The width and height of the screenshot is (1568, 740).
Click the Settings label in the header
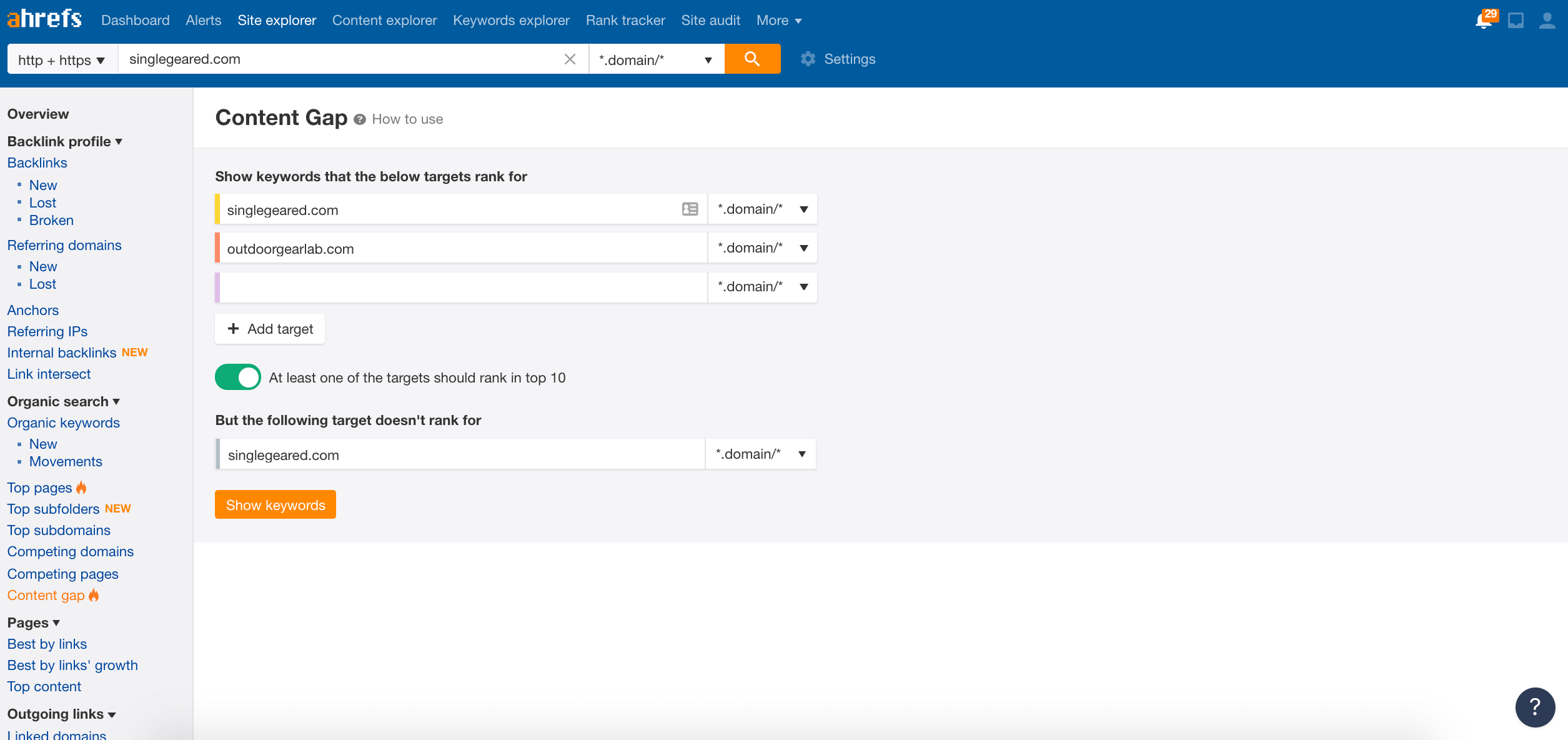[x=850, y=59]
